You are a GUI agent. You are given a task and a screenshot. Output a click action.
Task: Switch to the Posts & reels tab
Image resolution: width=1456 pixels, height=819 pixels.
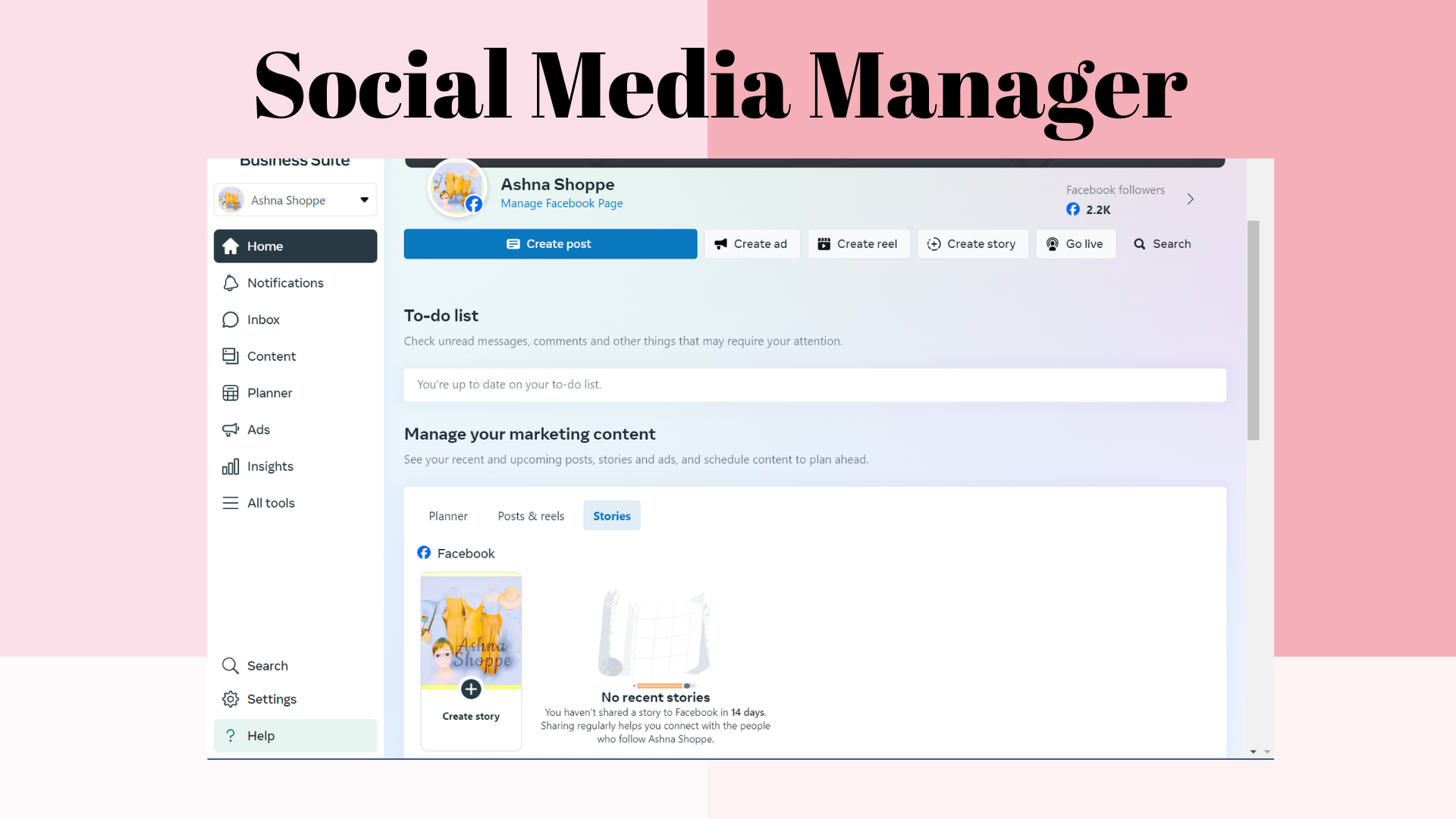[531, 516]
